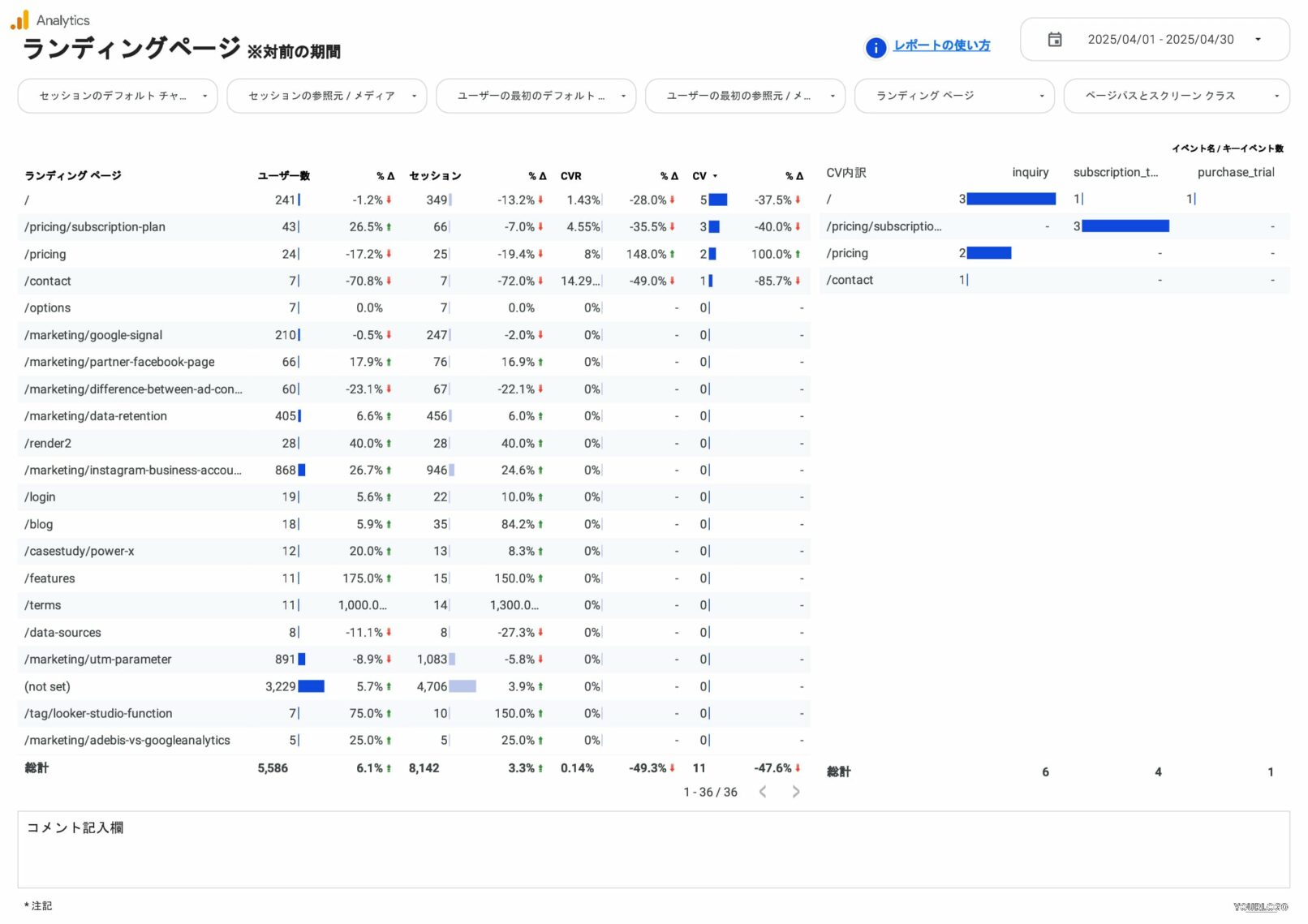The width and height of the screenshot is (1308, 924).
Task: Open the date range dropdown arrow
Action: coord(1258,40)
